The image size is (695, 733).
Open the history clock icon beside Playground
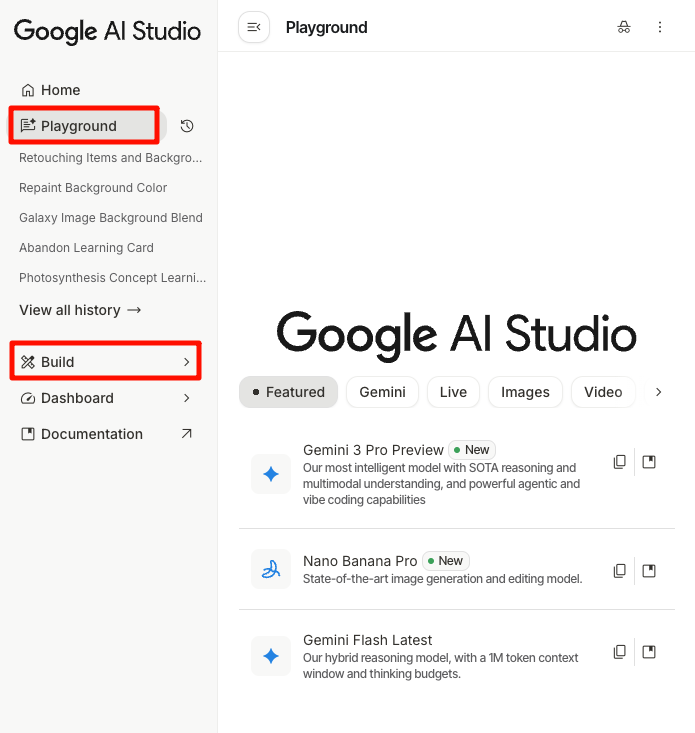tap(187, 126)
